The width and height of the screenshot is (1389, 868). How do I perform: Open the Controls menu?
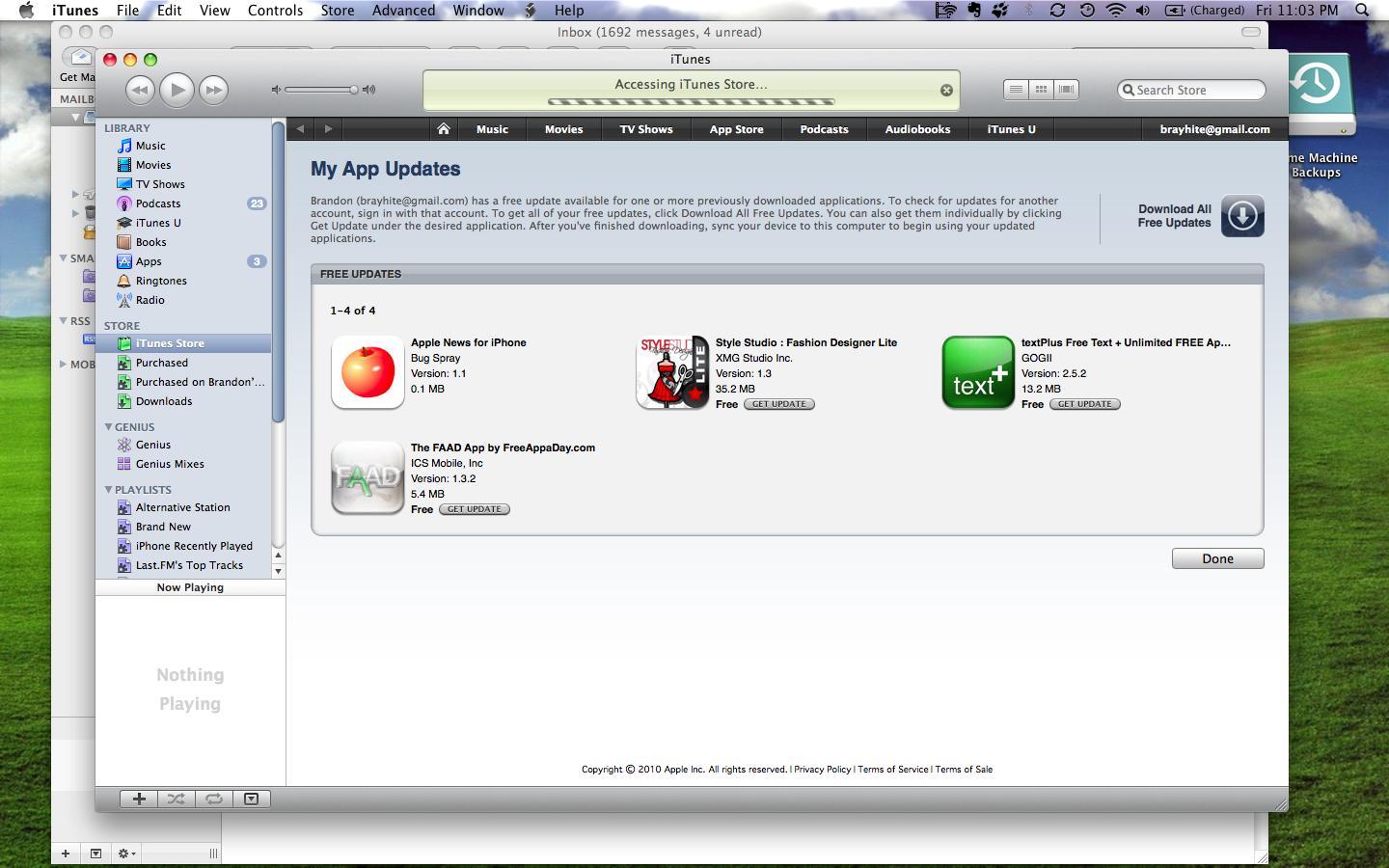coord(275,11)
